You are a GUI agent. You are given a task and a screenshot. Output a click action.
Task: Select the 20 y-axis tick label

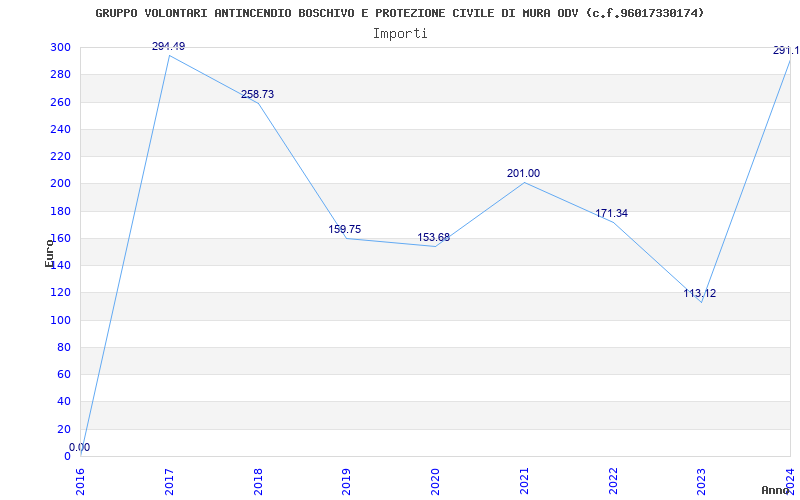63,429
